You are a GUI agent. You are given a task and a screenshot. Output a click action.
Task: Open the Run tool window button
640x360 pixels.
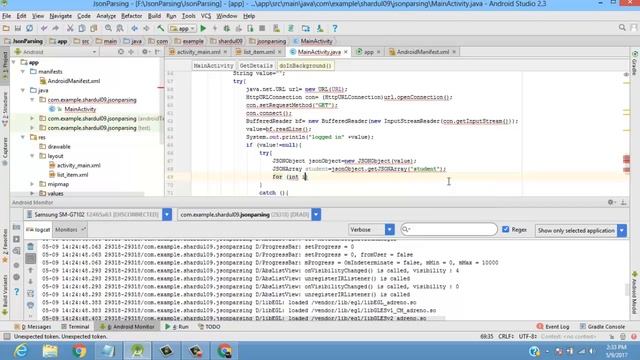click(x=177, y=327)
